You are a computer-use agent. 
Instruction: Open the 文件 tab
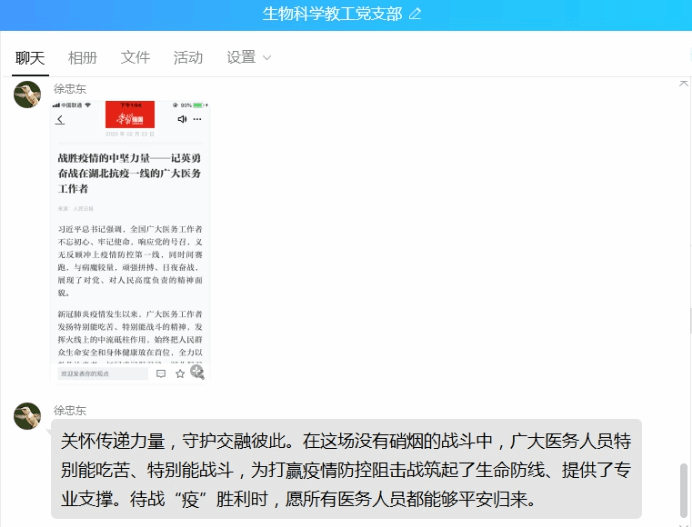[x=135, y=58]
